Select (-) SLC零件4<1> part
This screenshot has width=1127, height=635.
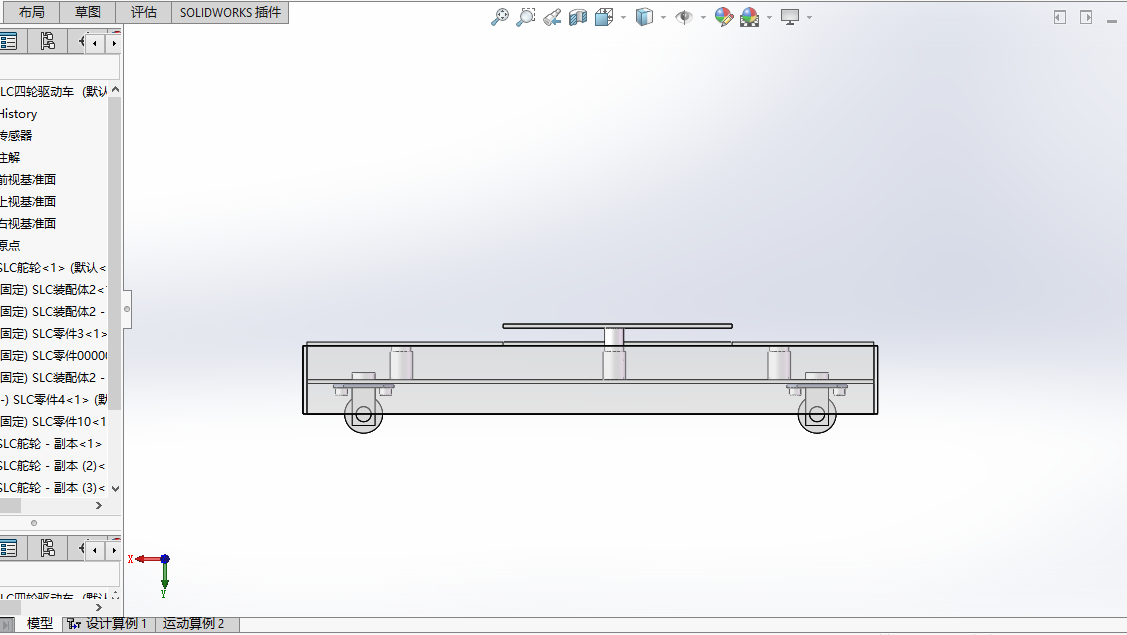pos(54,399)
